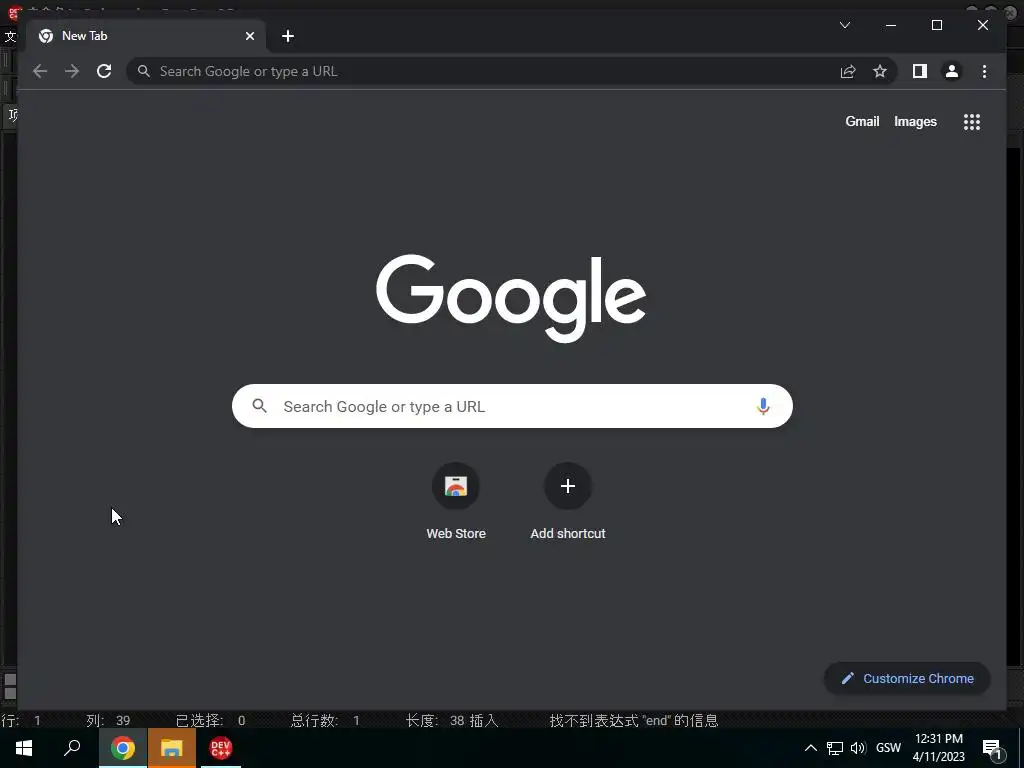Open the Google apps grid
The image size is (1024, 768).
tap(972, 121)
